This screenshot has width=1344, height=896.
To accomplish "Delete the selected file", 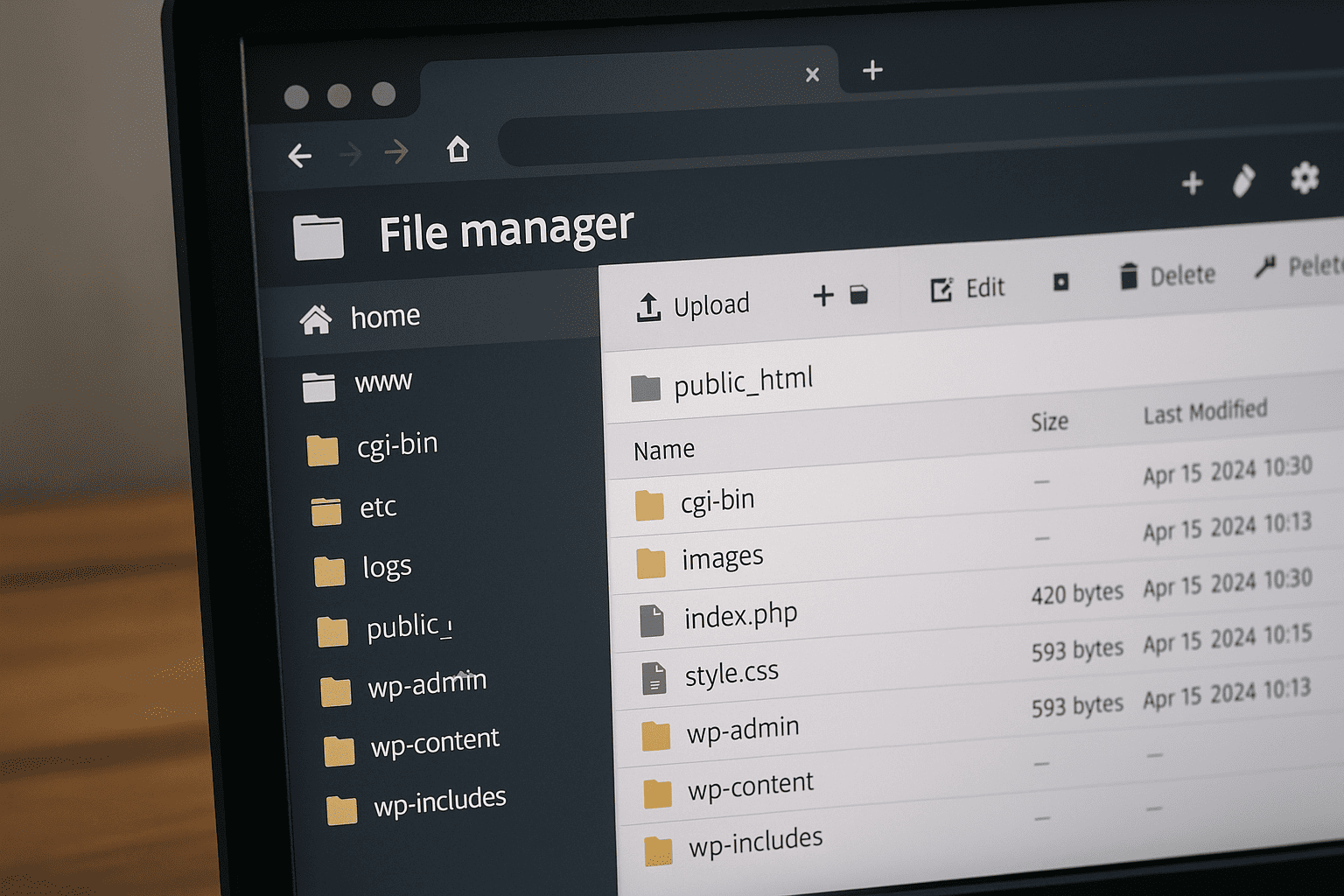I will (x=1167, y=276).
